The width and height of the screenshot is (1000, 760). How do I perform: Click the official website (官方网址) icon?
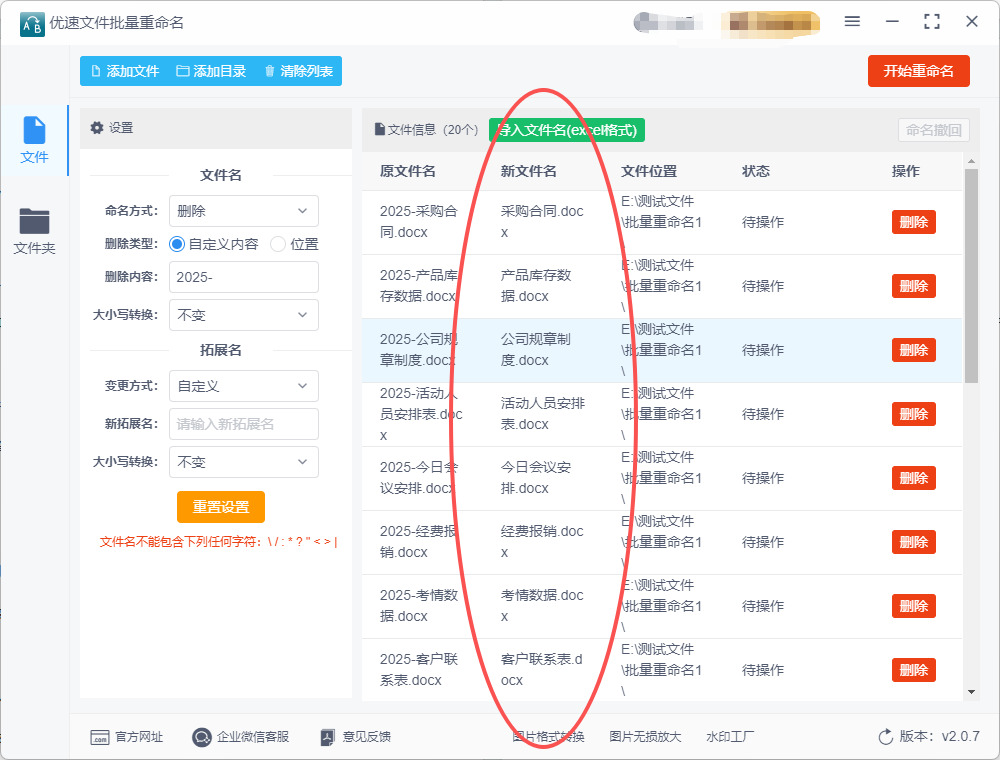coord(99,737)
